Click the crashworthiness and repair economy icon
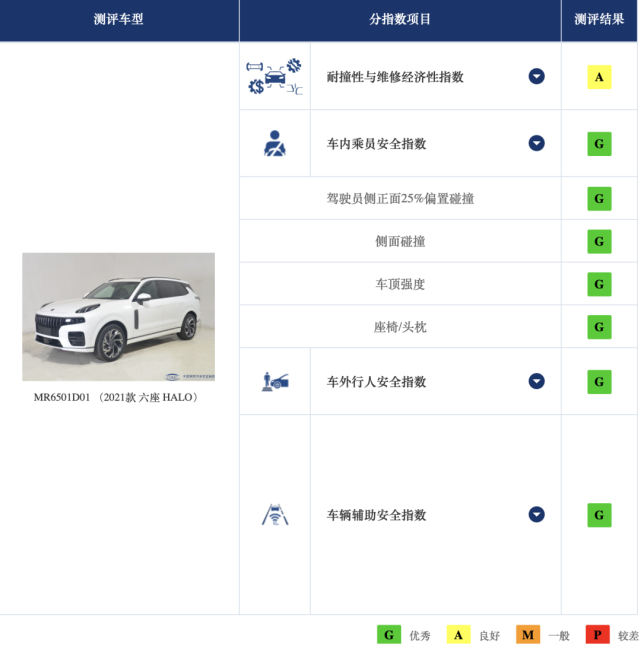 (x=274, y=76)
